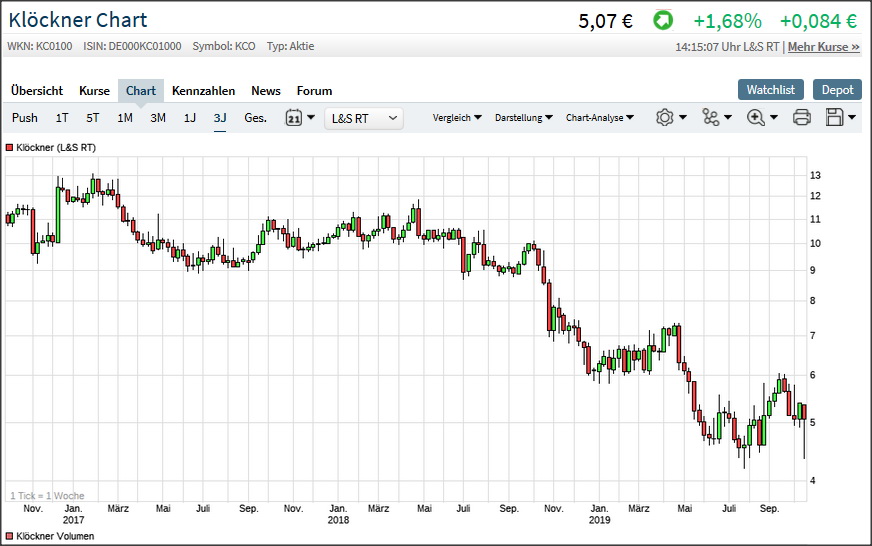
Task: Switch to the Übersicht tab
Action: point(37,91)
